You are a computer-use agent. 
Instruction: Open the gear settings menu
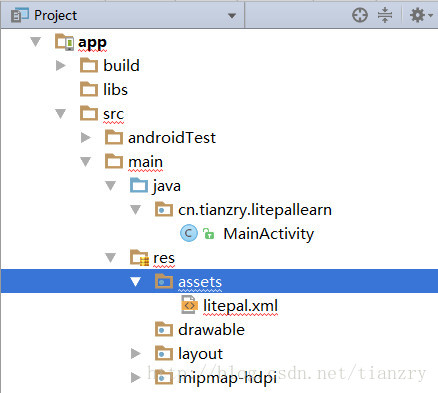tap(420, 15)
